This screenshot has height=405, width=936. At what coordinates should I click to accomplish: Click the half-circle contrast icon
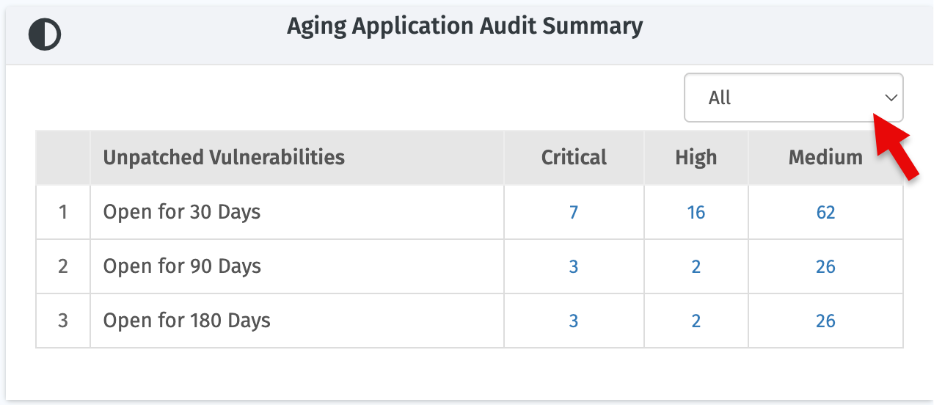pos(45,35)
